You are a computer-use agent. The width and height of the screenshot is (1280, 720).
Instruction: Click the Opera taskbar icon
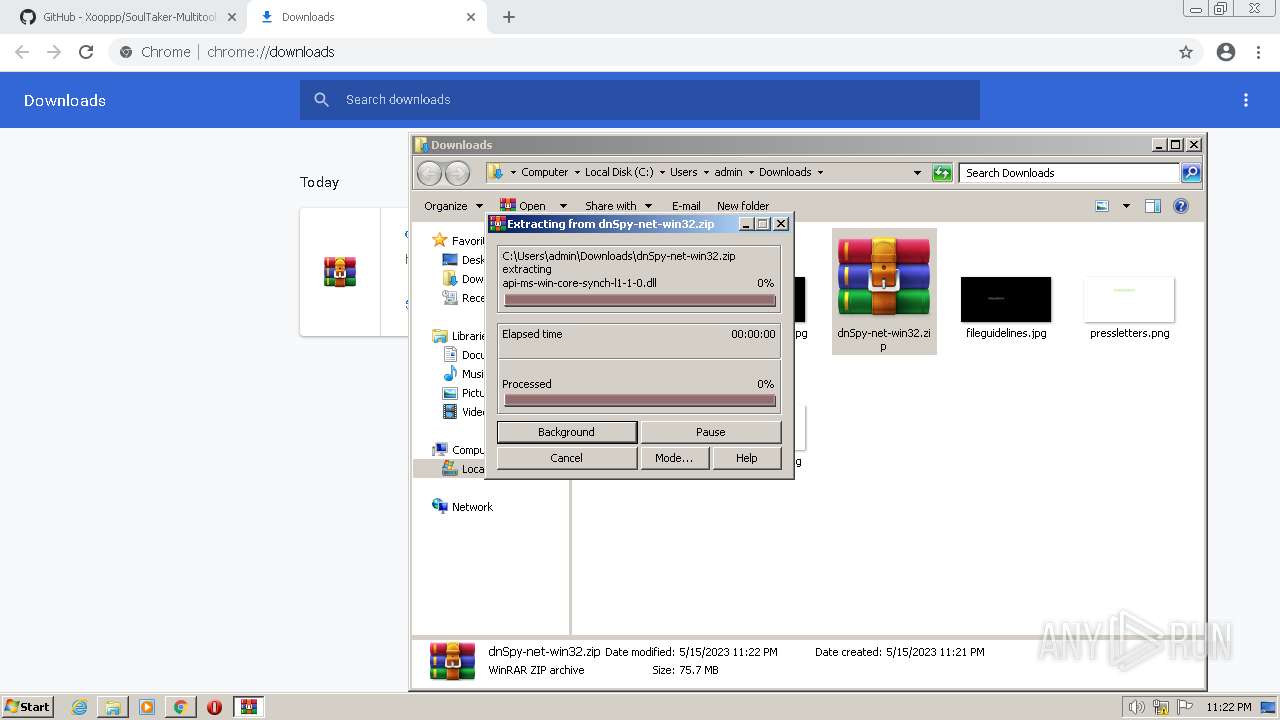214,707
